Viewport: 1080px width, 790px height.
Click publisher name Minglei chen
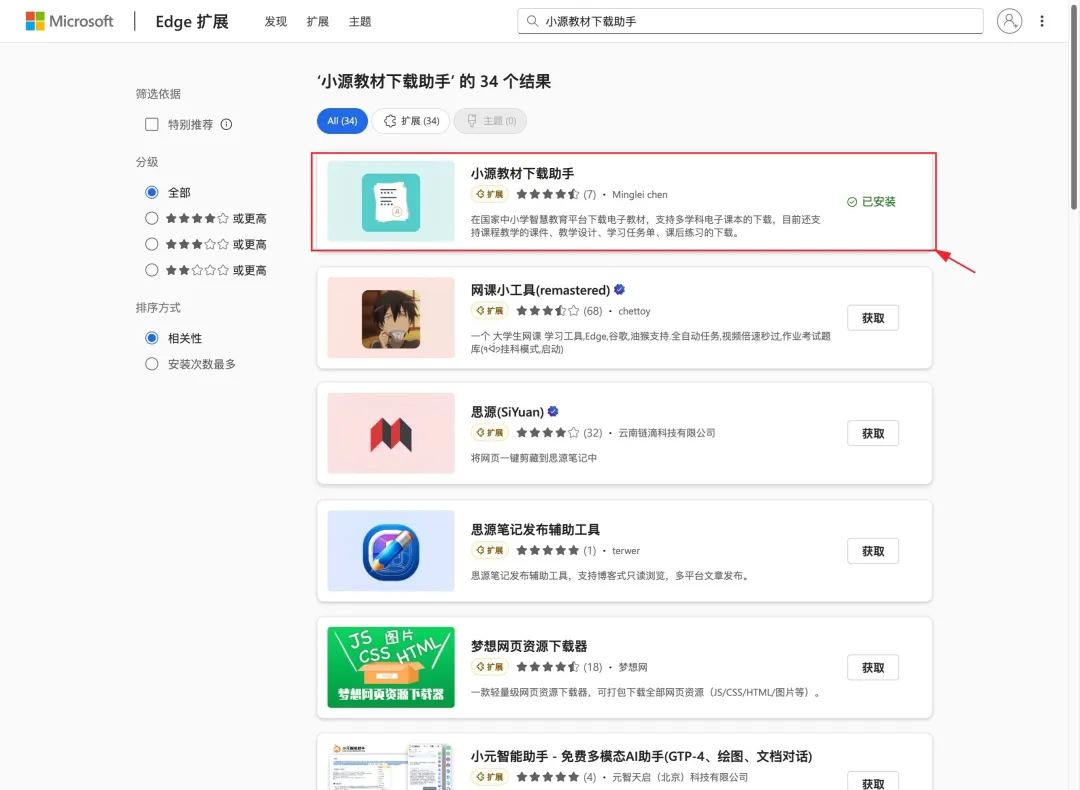[639, 195]
